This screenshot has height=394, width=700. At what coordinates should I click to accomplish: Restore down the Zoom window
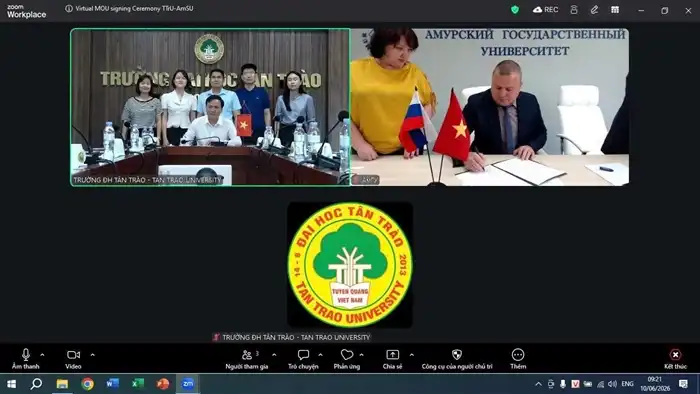pyautogui.click(x=664, y=10)
